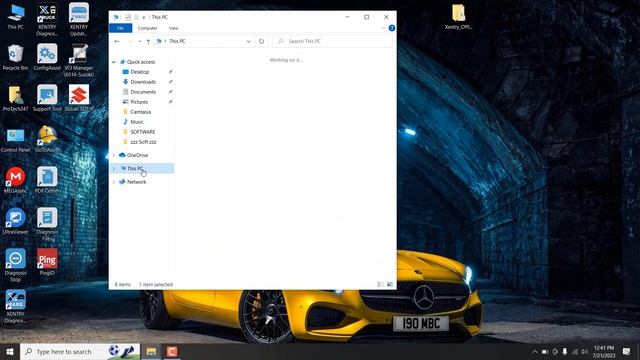This screenshot has height=360, width=640.
Task: Open the Windows Start menu
Action: coord(10,351)
